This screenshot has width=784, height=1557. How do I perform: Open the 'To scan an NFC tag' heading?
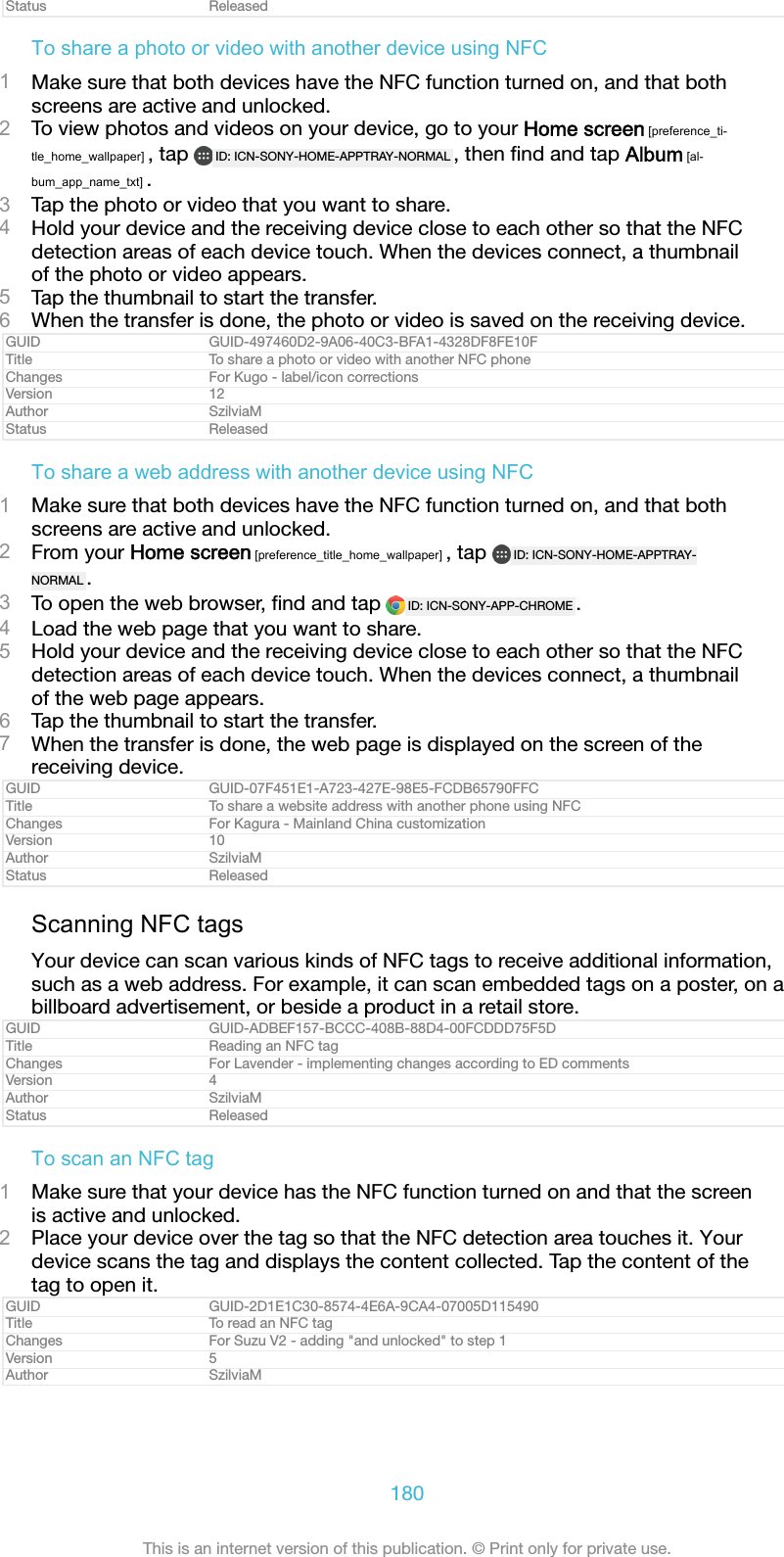pyautogui.click(x=122, y=1158)
